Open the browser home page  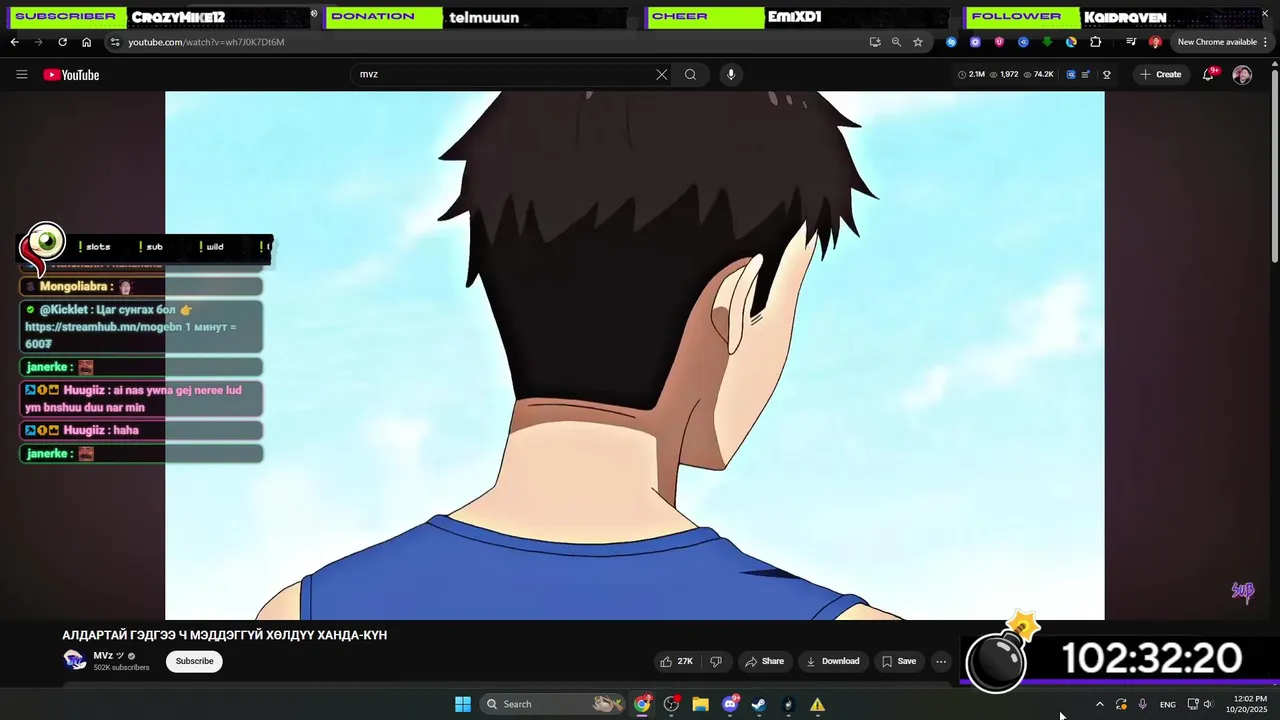(86, 42)
